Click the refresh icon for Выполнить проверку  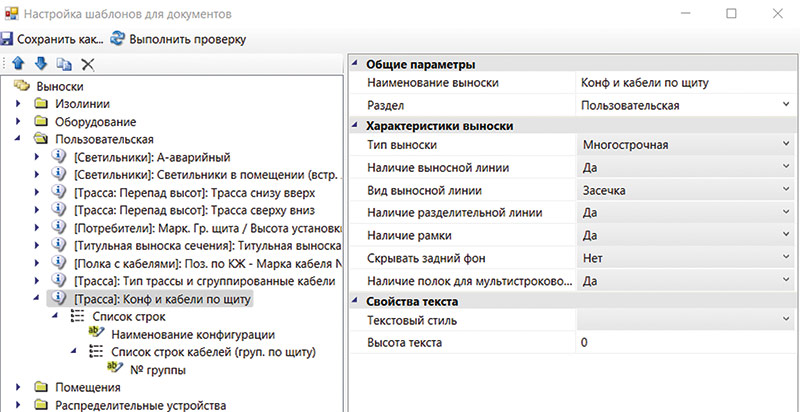tap(118, 39)
